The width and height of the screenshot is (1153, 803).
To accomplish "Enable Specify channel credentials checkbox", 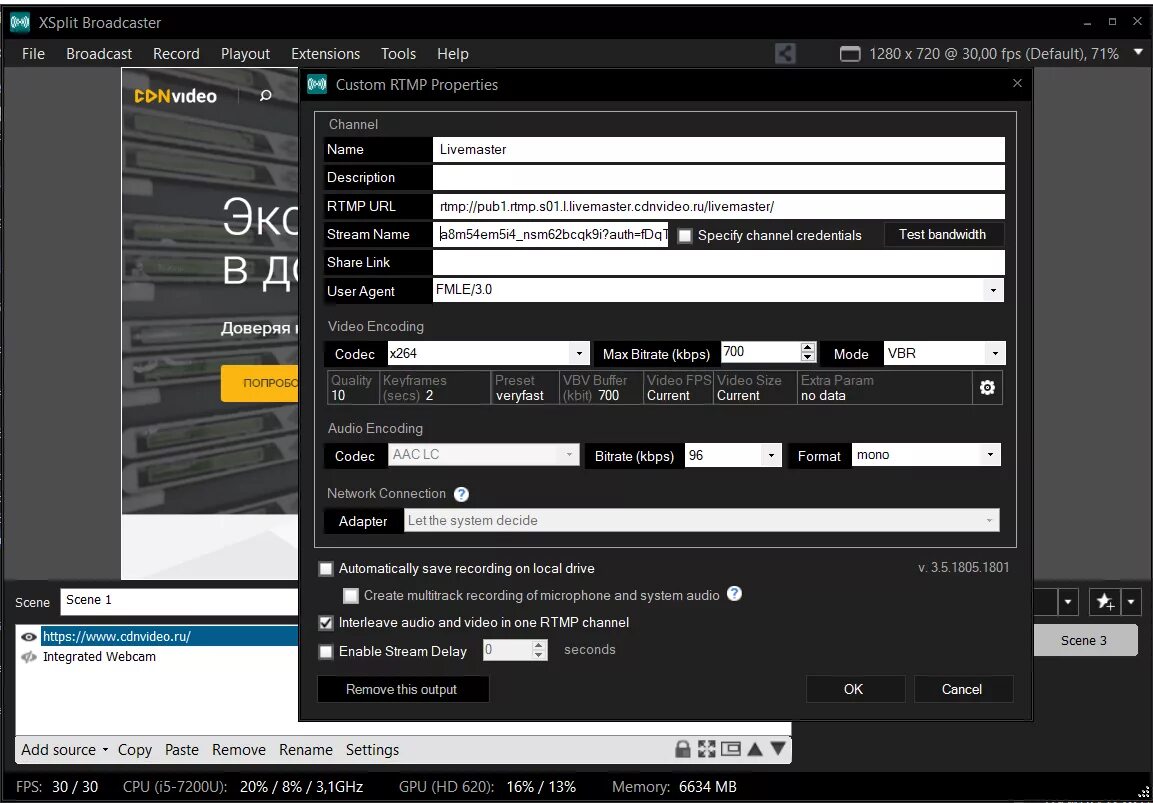I will point(685,236).
